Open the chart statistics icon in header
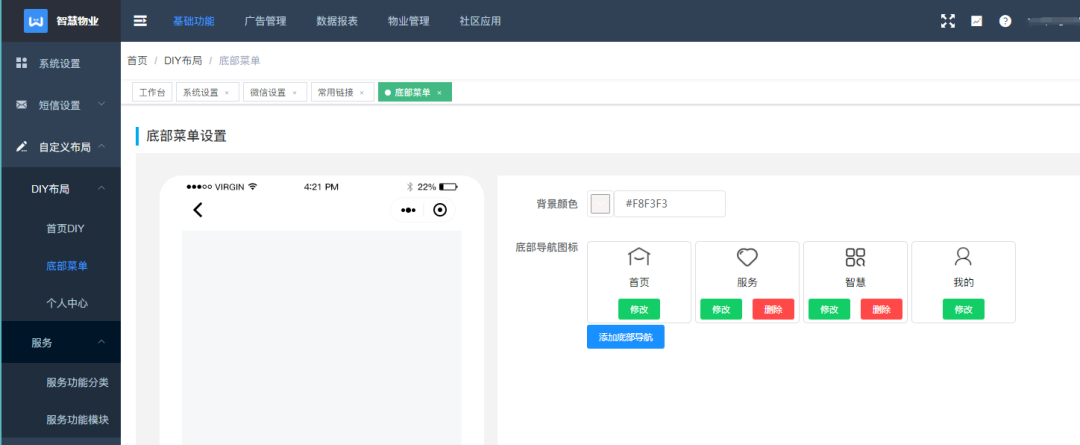Viewport: 1080px width, 445px height. 977,21
